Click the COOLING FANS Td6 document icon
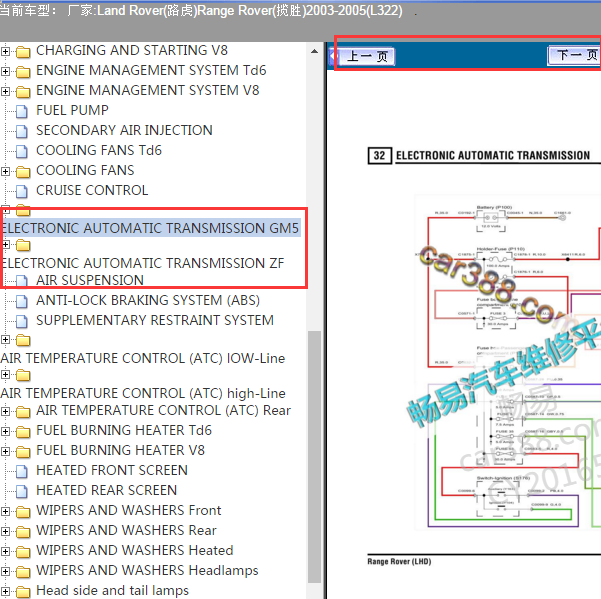 (22, 151)
